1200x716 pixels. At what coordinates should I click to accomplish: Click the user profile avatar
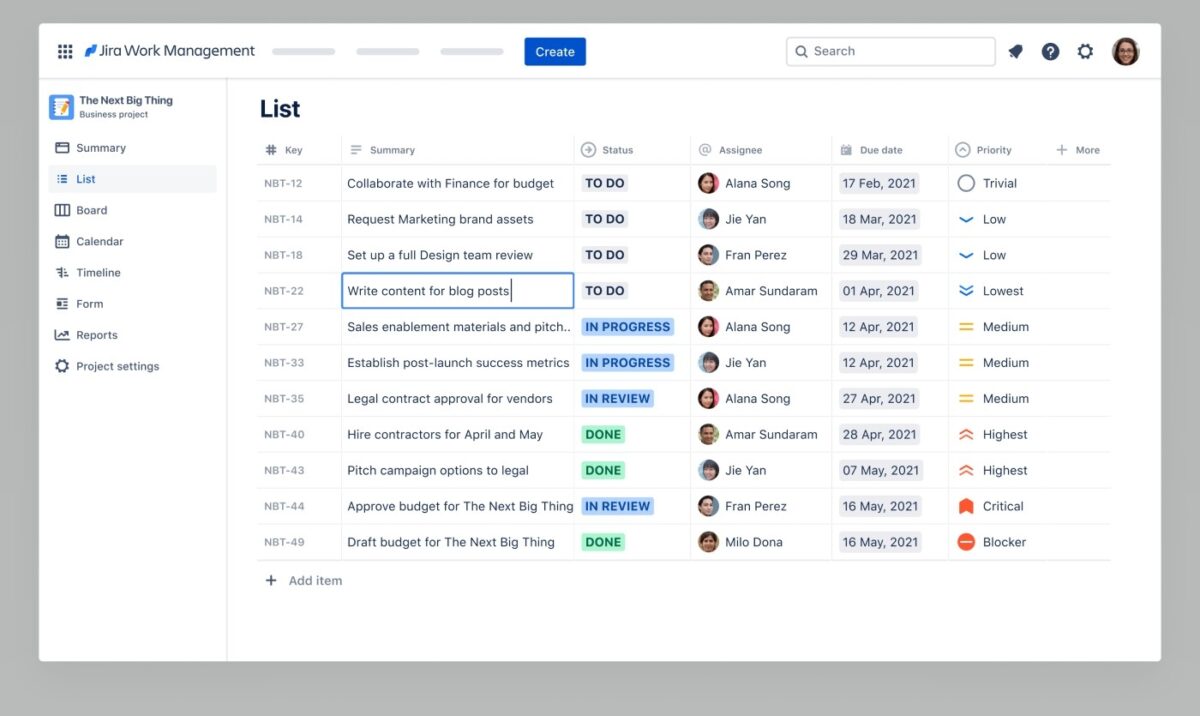tap(1125, 52)
